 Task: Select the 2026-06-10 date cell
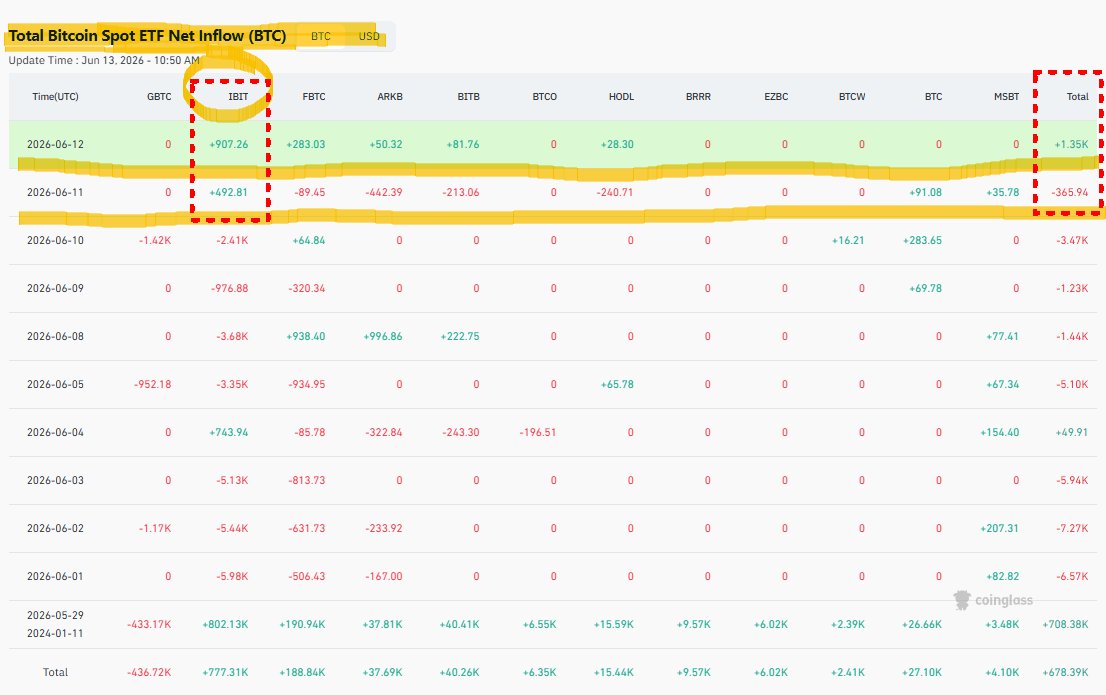[56, 241]
